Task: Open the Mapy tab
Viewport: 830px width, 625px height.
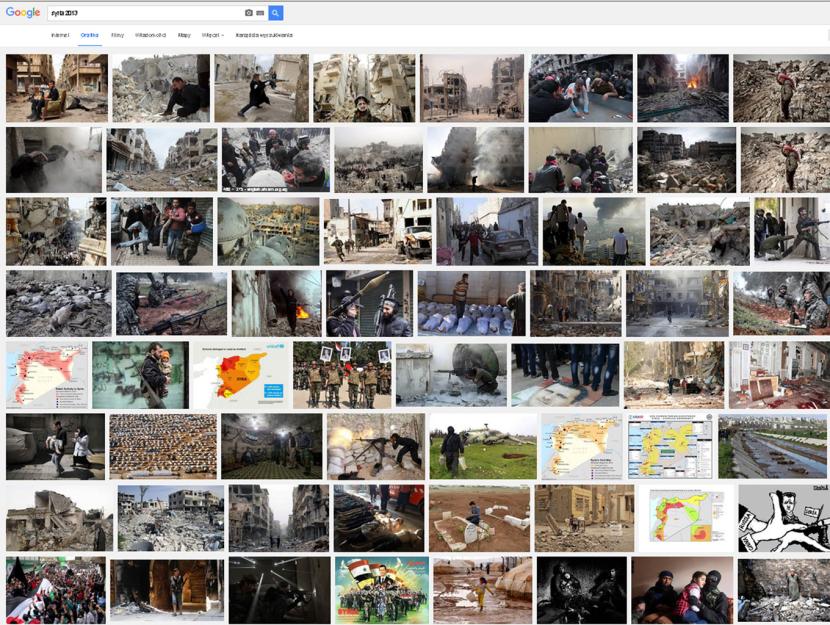Action: pyautogui.click(x=184, y=35)
